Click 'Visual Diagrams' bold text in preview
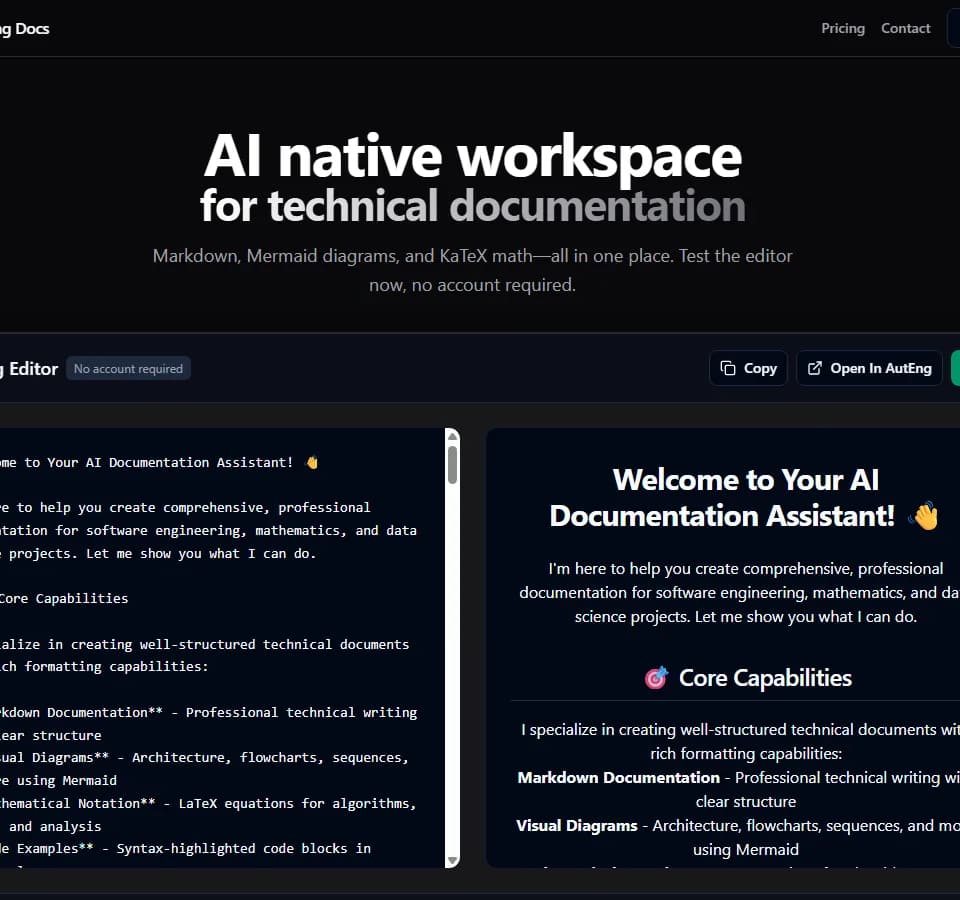This screenshot has height=900, width=960. (577, 826)
